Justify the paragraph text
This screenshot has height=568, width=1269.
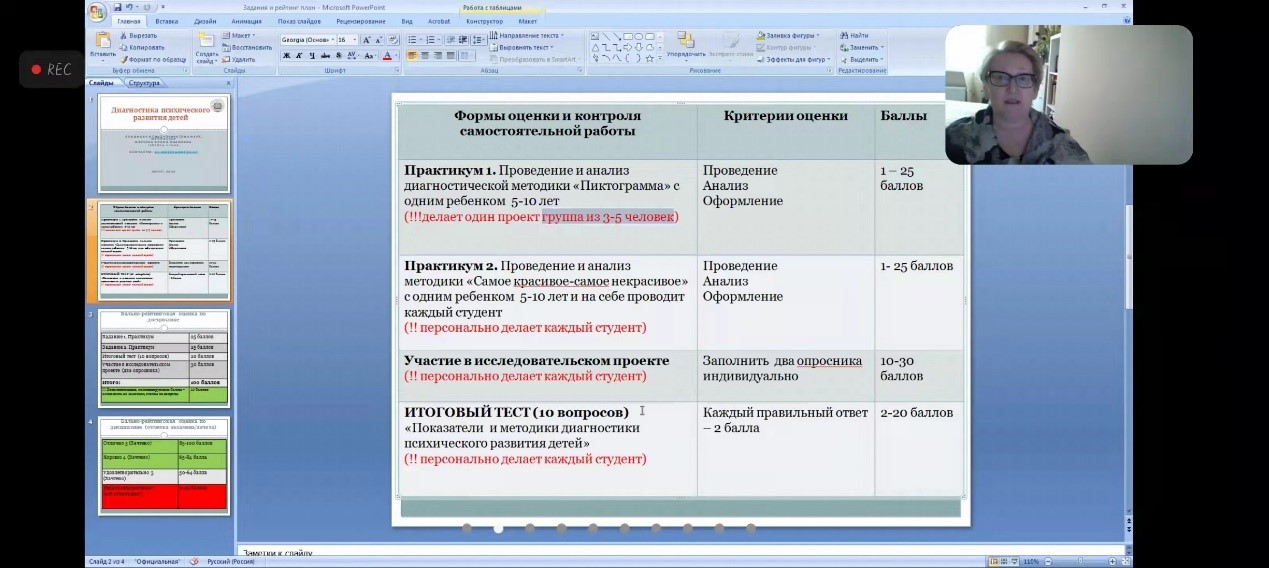(451, 56)
